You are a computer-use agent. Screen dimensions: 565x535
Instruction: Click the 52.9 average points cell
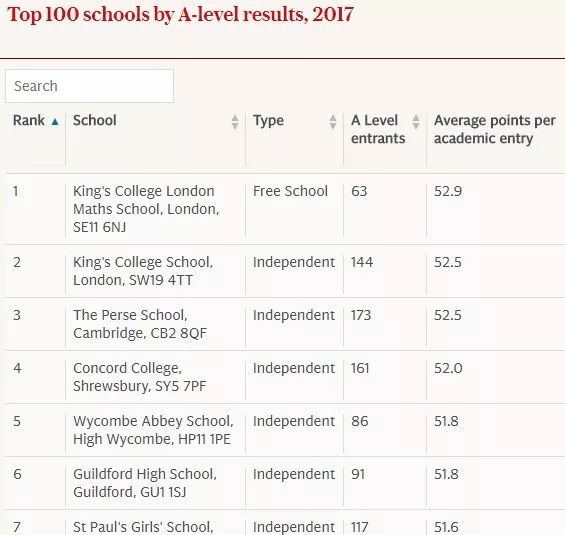point(448,191)
